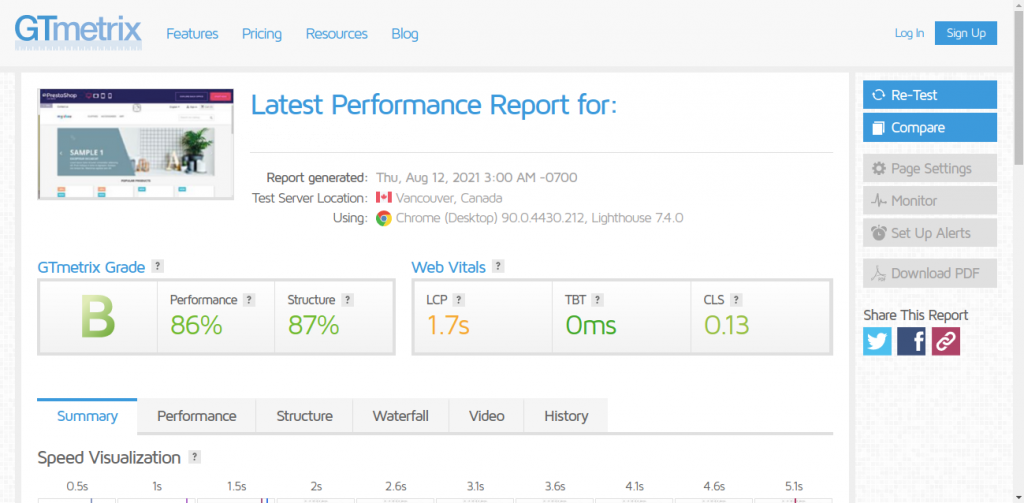The width and height of the screenshot is (1024, 503).
Task: Share report via Facebook icon
Action: 911,341
